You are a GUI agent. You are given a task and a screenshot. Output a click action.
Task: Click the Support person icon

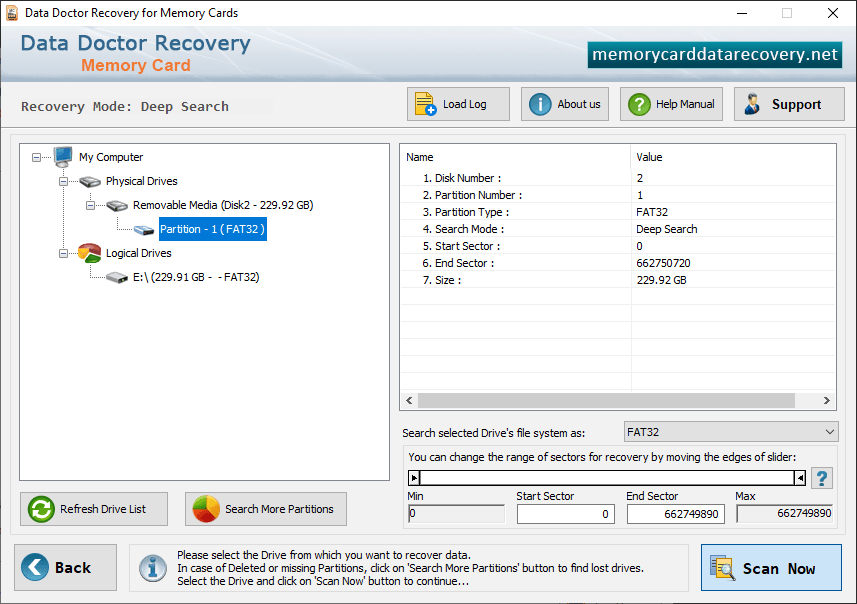point(753,104)
